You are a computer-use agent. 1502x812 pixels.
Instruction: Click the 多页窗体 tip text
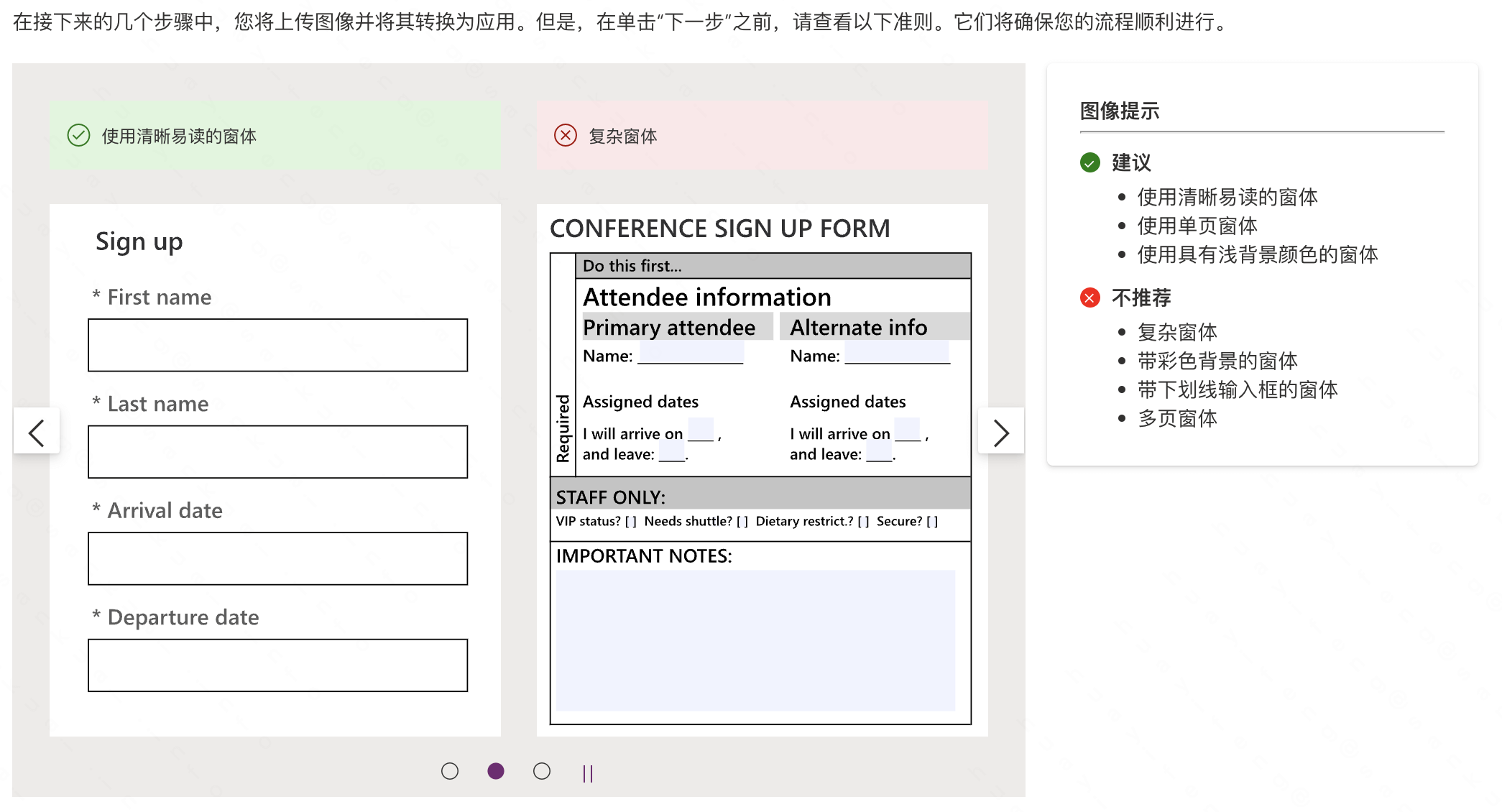click(1176, 418)
